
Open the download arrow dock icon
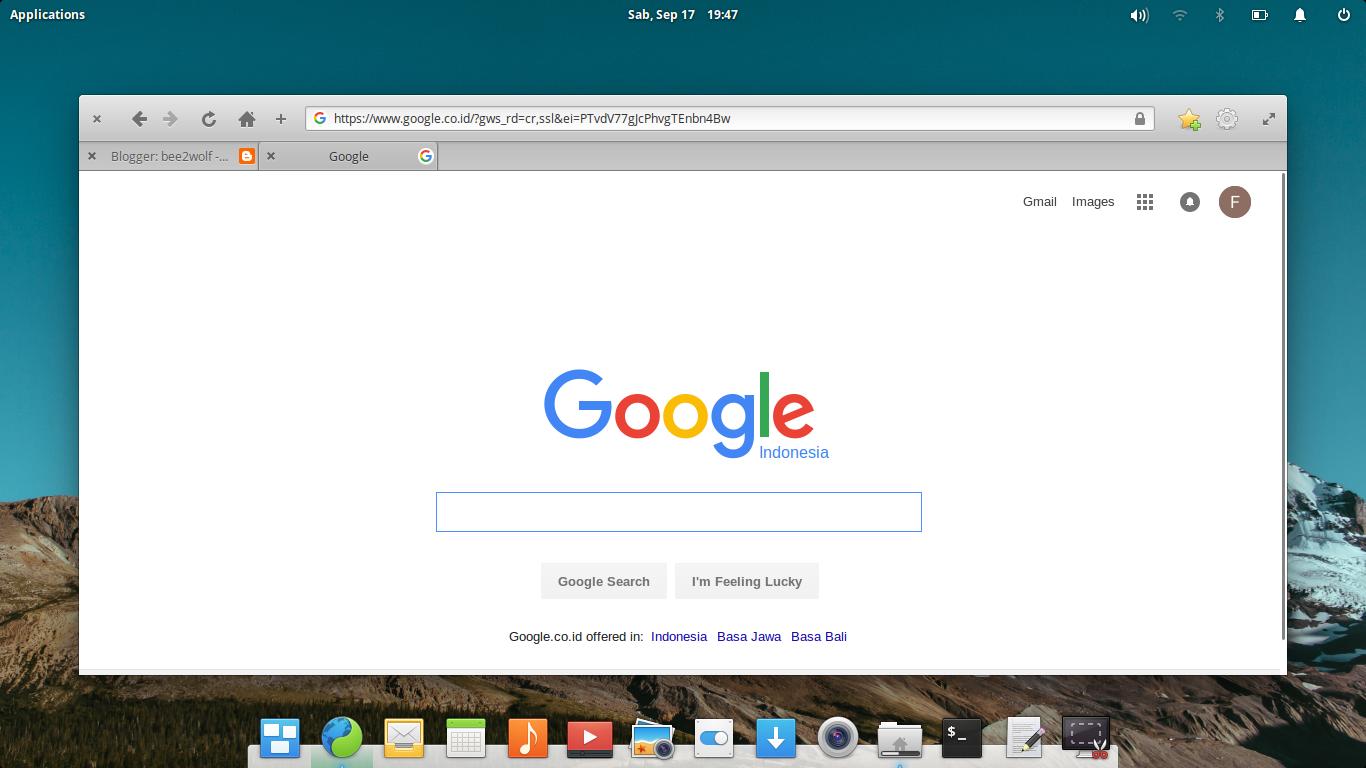776,739
